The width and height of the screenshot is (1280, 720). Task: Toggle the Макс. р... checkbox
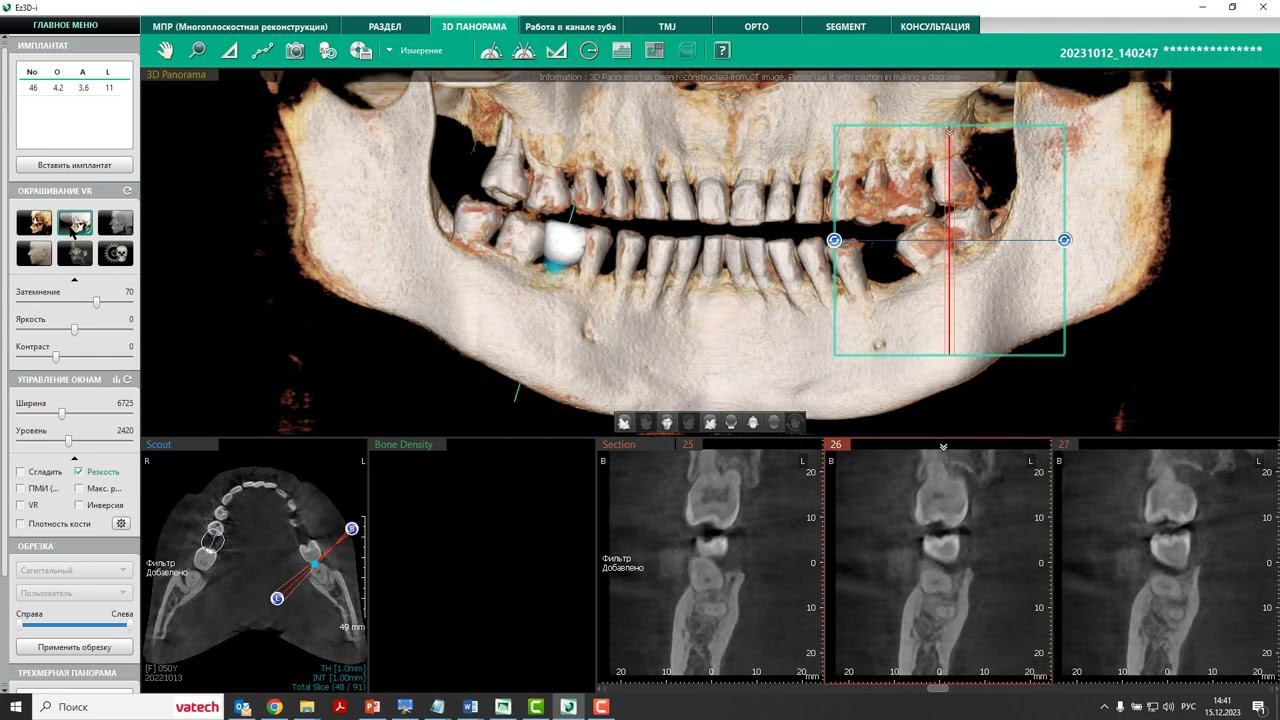click(x=79, y=488)
